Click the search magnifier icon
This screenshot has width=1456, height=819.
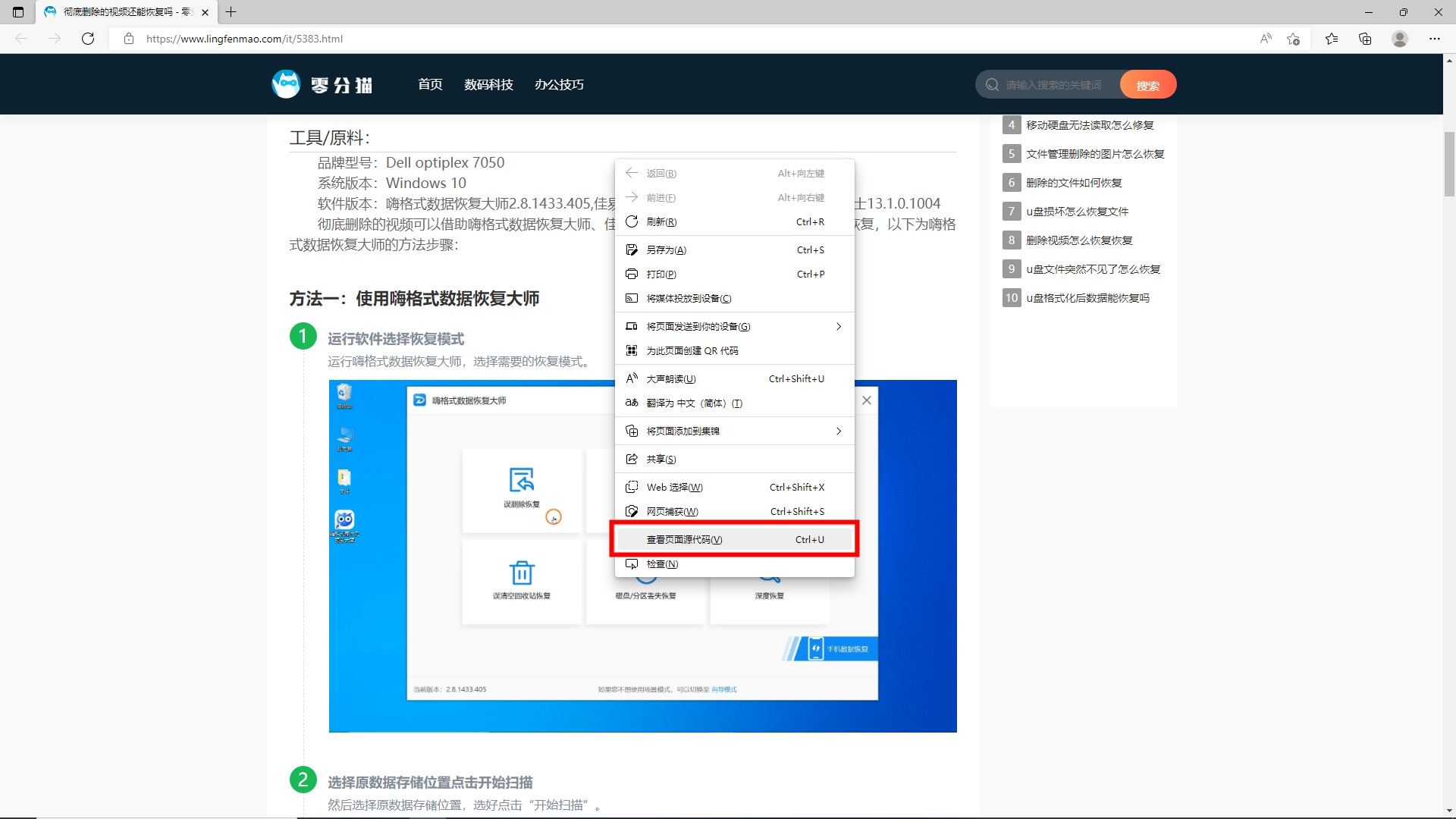[x=992, y=85]
